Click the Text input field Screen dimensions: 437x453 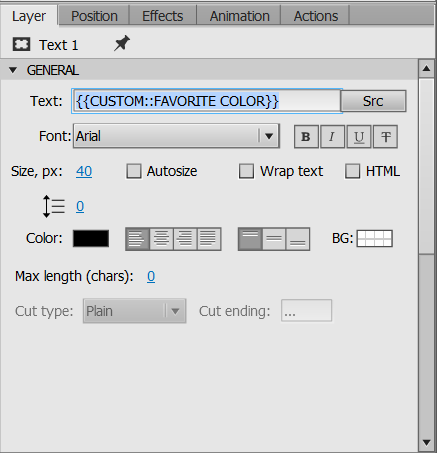point(207,101)
